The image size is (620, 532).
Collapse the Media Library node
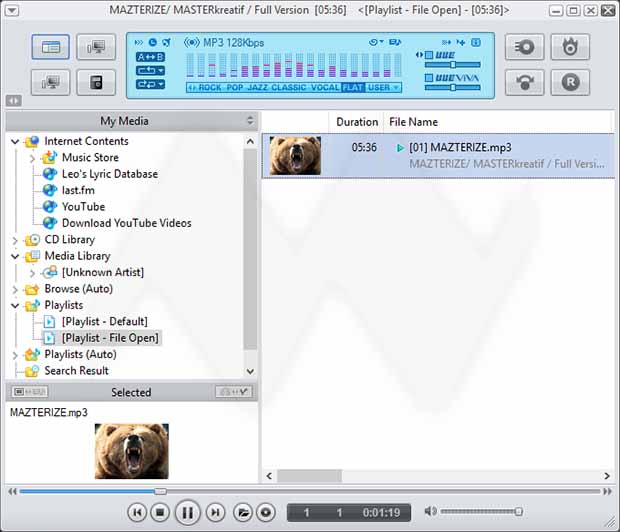[15, 256]
